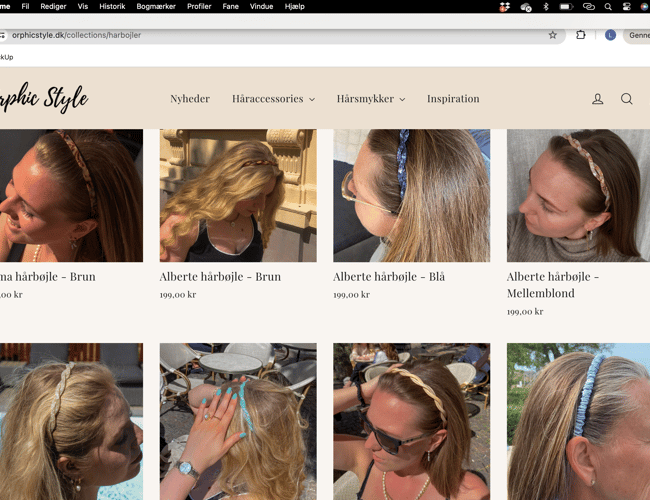Click the Orphic Style logo
650x500 pixels.
point(44,98)
